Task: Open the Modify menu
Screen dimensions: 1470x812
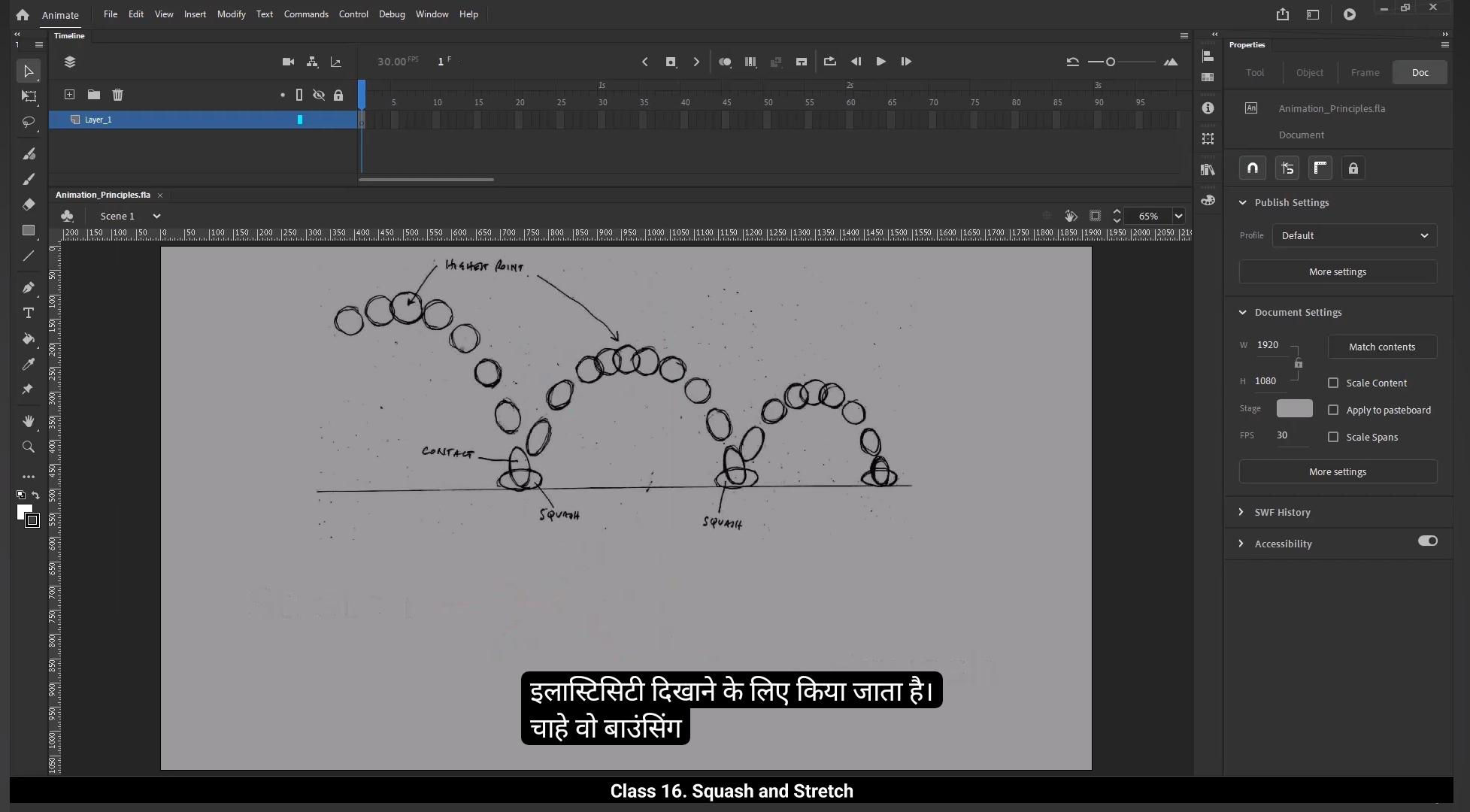Action: pos(231,14)
